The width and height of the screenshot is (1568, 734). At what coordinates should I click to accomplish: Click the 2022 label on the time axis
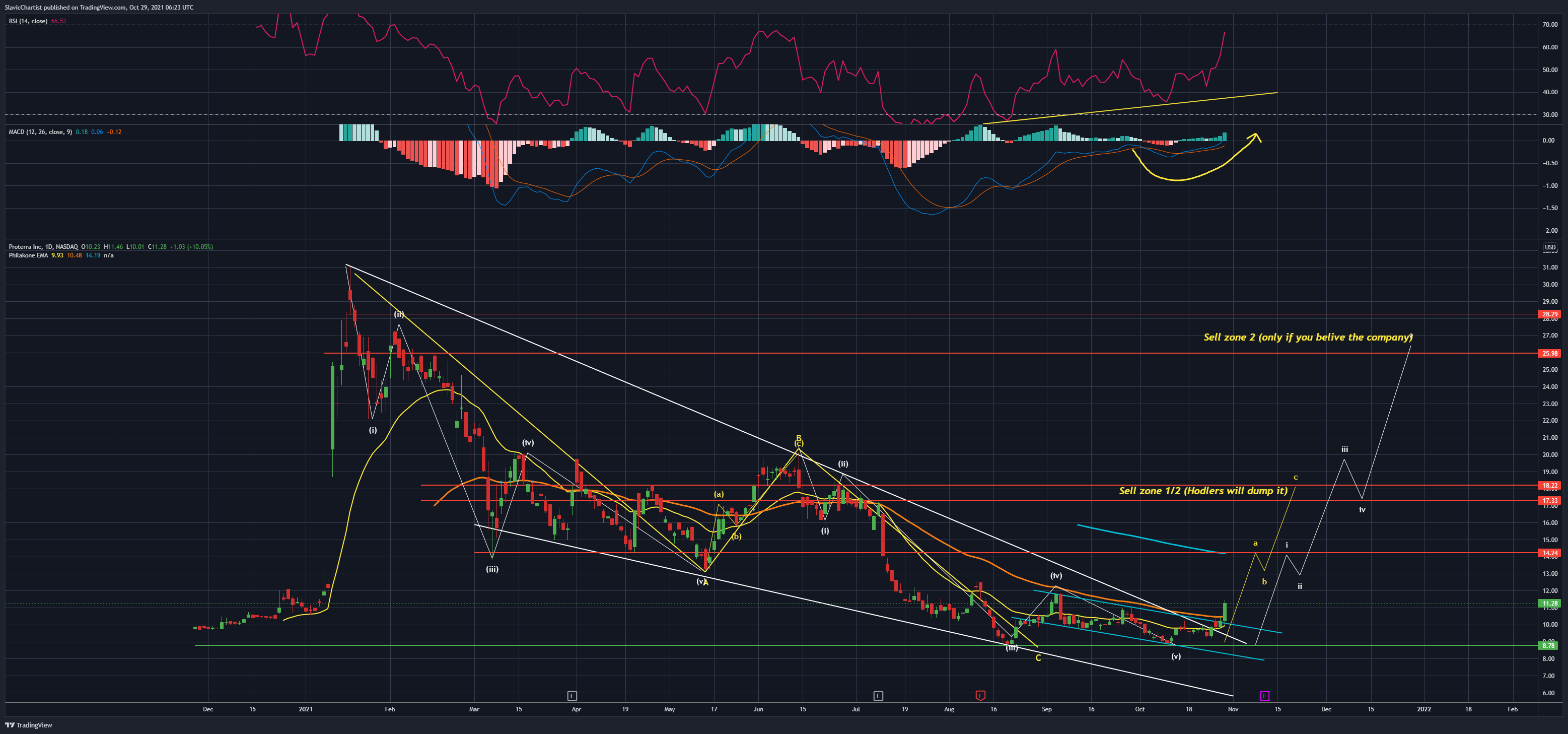(1424, 709)
